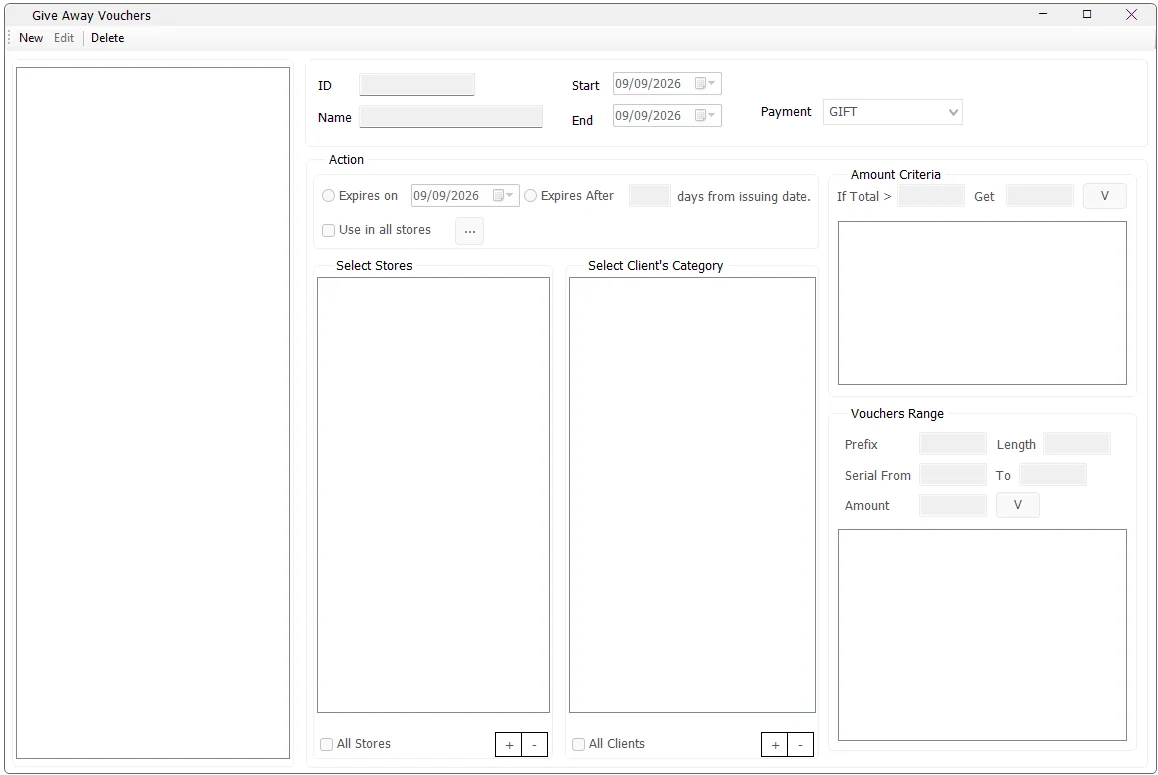The image size is (1158, 775).
Task: Click the Prefix input field
Action: tap(953, 444)
